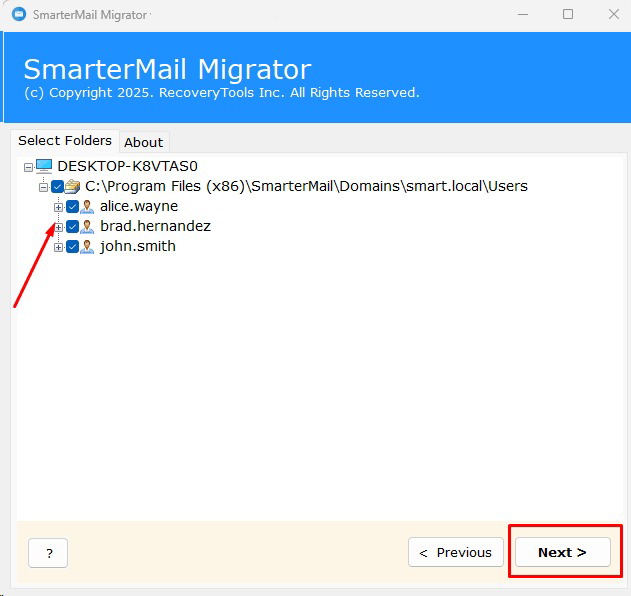Expand the brad.hernandez mailbox node
This screenshot has width=631, height=596.
[x=58, y=227]
